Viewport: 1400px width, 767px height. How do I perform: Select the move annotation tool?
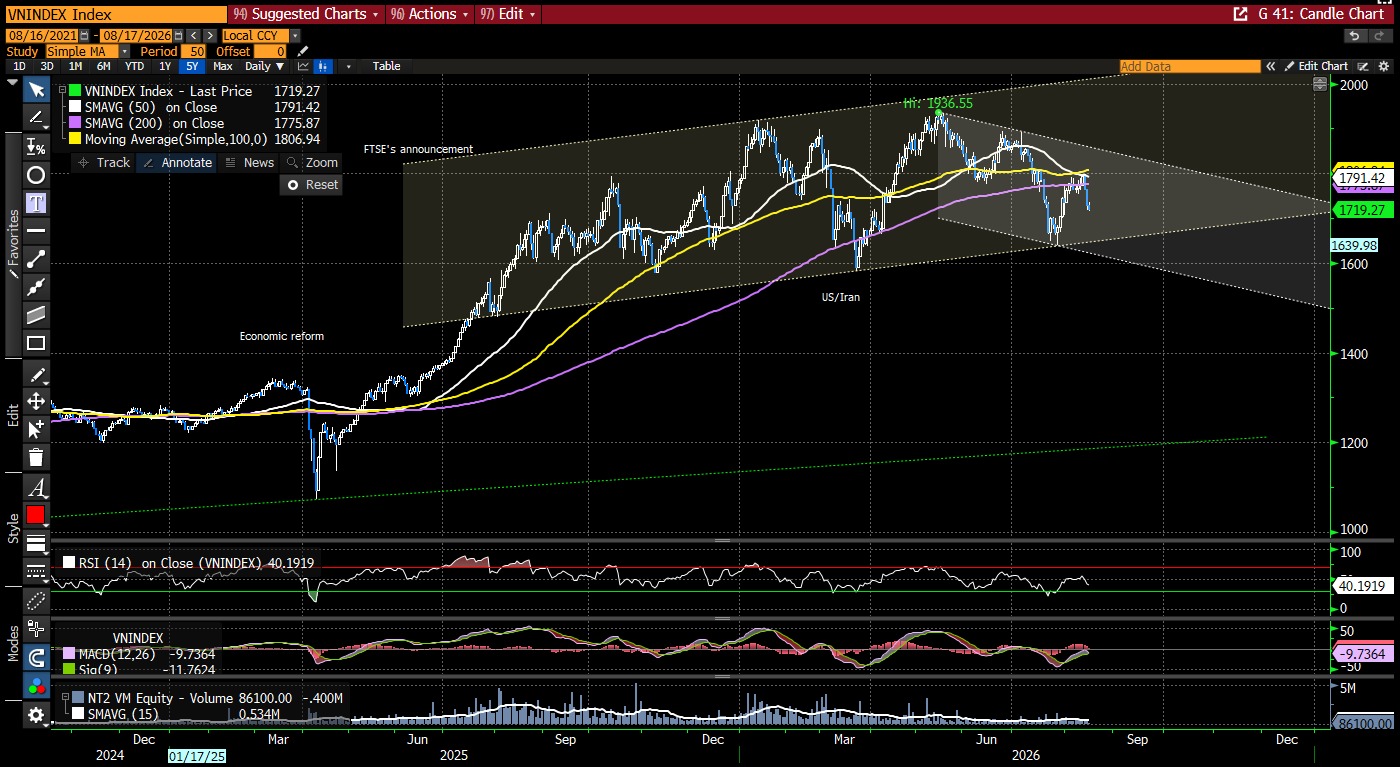click(36, 402)
